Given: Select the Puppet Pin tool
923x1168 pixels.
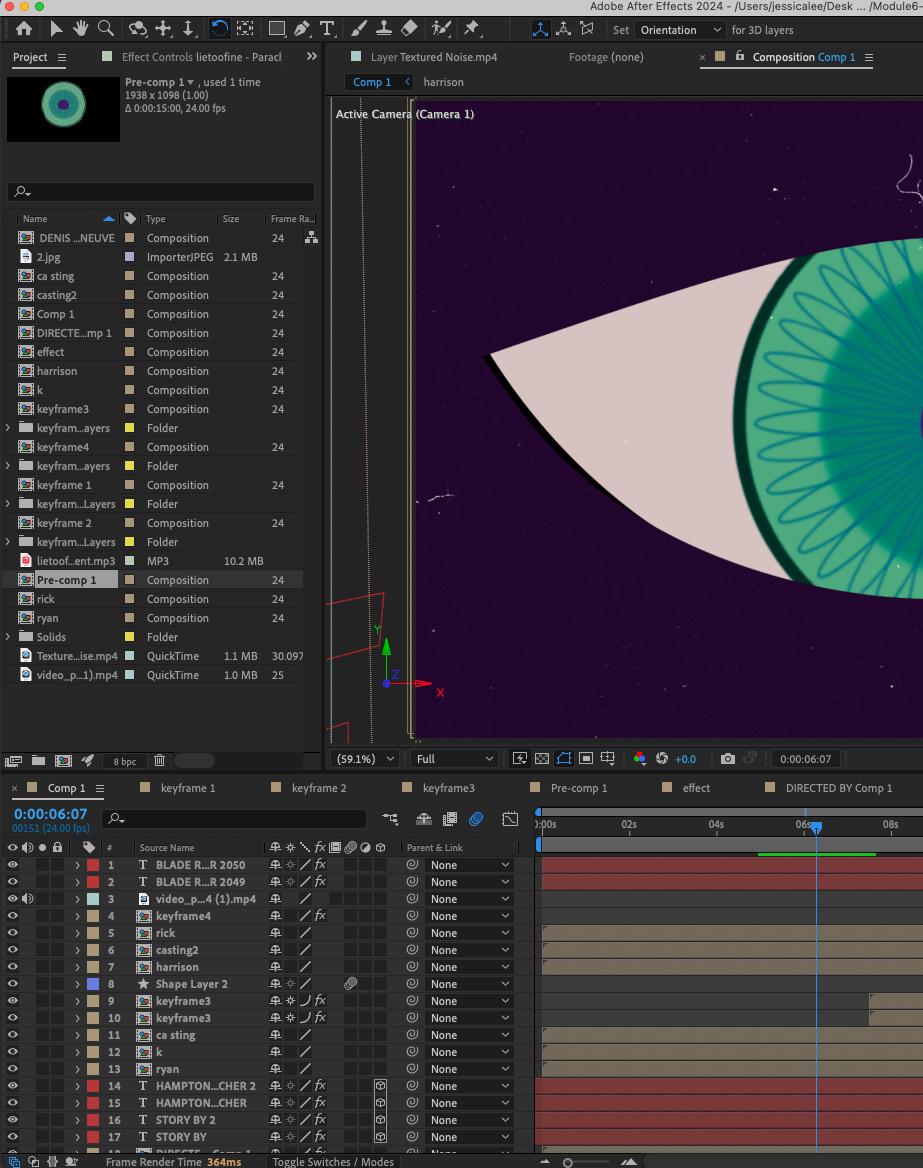Looking at the screenshot, I should pos(472,29).
